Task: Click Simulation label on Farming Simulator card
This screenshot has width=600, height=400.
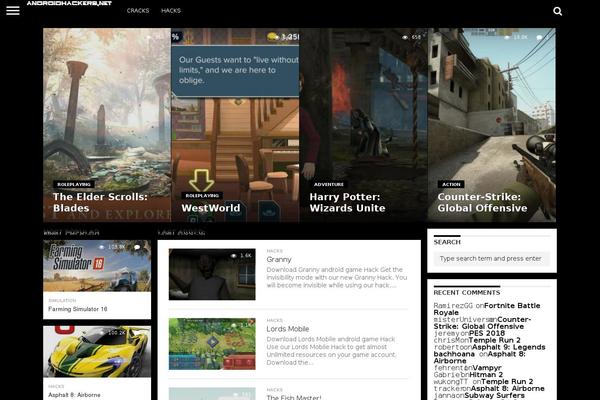Action: click(62, 300)
